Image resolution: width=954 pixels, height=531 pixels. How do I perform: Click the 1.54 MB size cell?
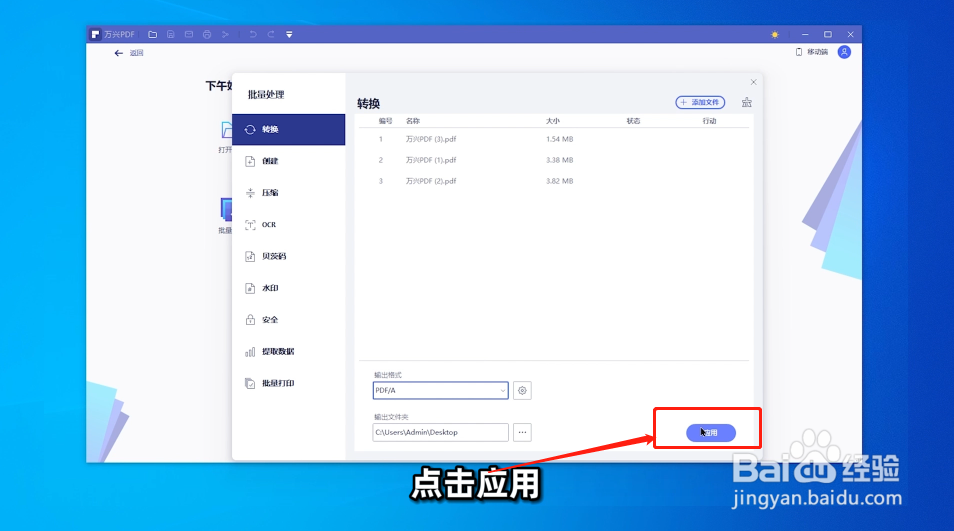click(560, 139)
